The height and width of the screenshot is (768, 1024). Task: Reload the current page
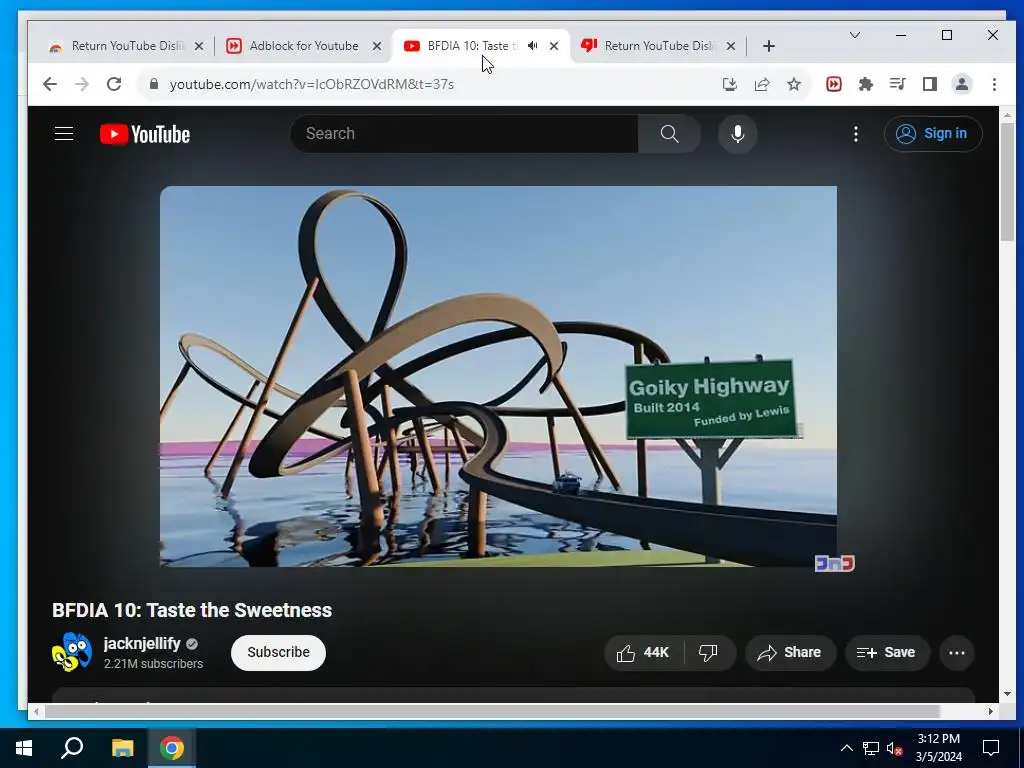click(x=114, y=84)
